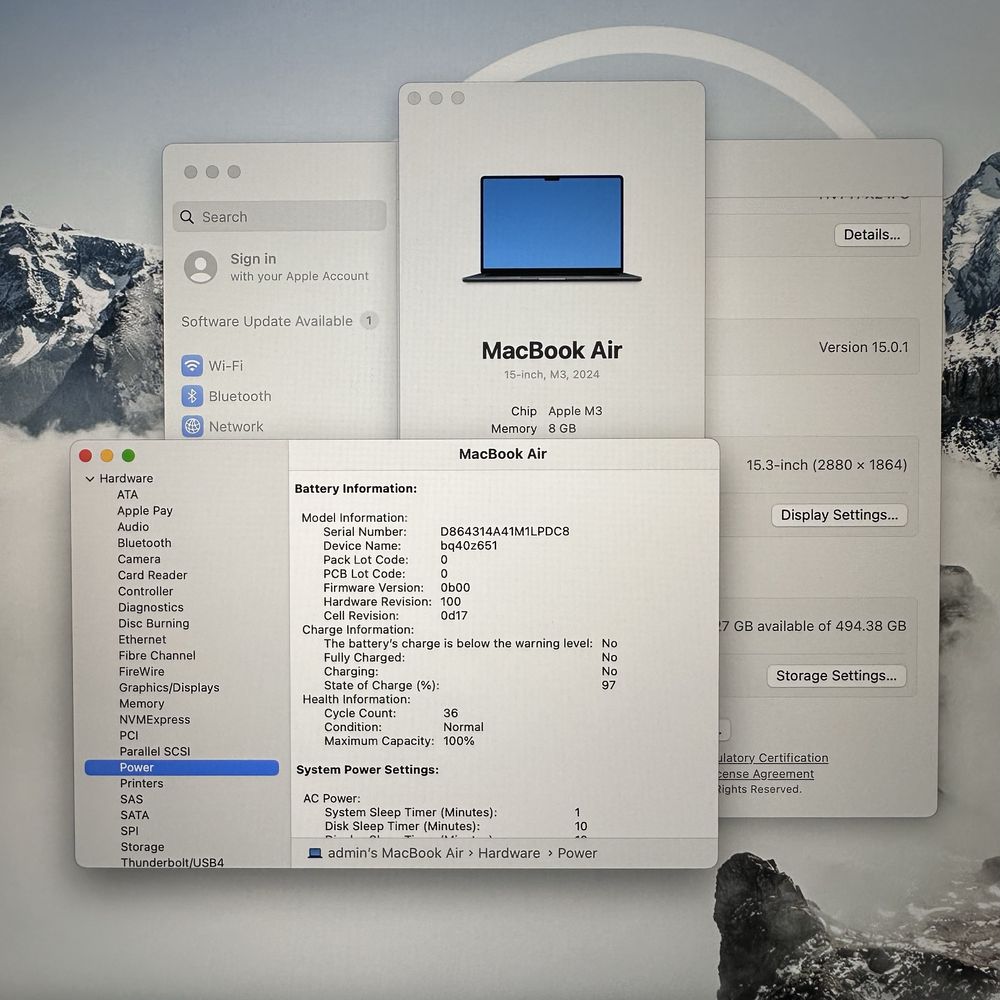
Task: Select Ethernet in Hardware list
Action: (142, 639)
